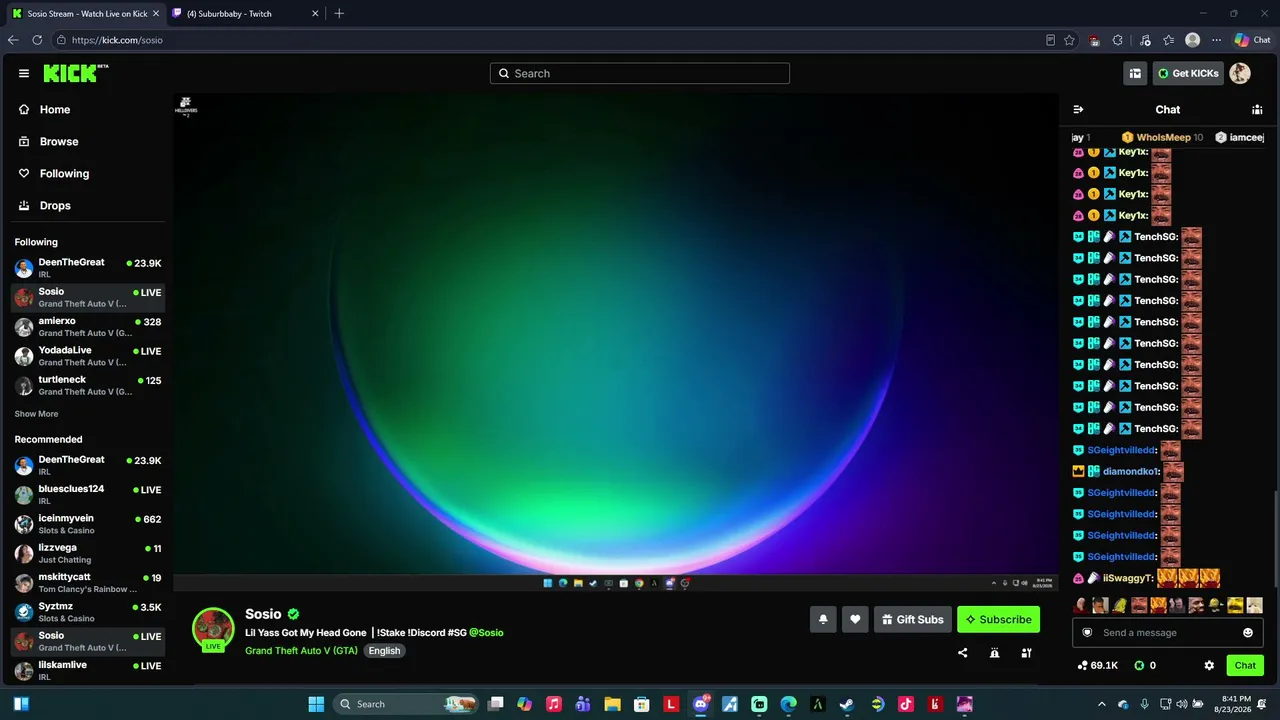
Task: Select the Sosio Stream Kick tab
Action: click(86, 14)
